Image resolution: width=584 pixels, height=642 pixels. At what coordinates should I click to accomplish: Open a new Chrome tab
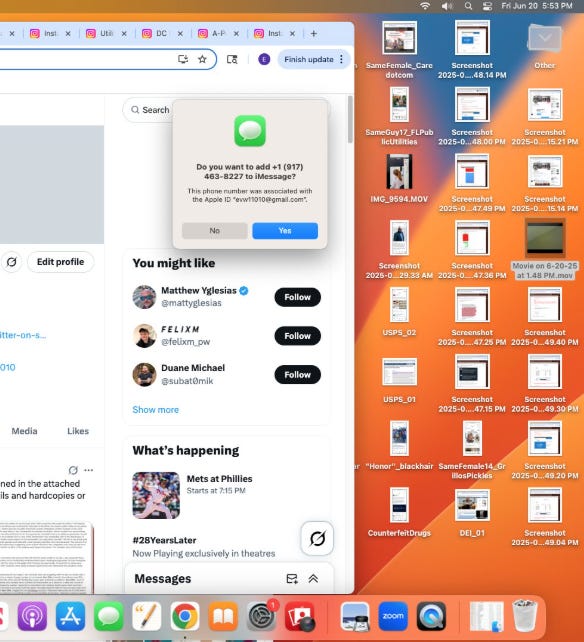click(314, 34)
